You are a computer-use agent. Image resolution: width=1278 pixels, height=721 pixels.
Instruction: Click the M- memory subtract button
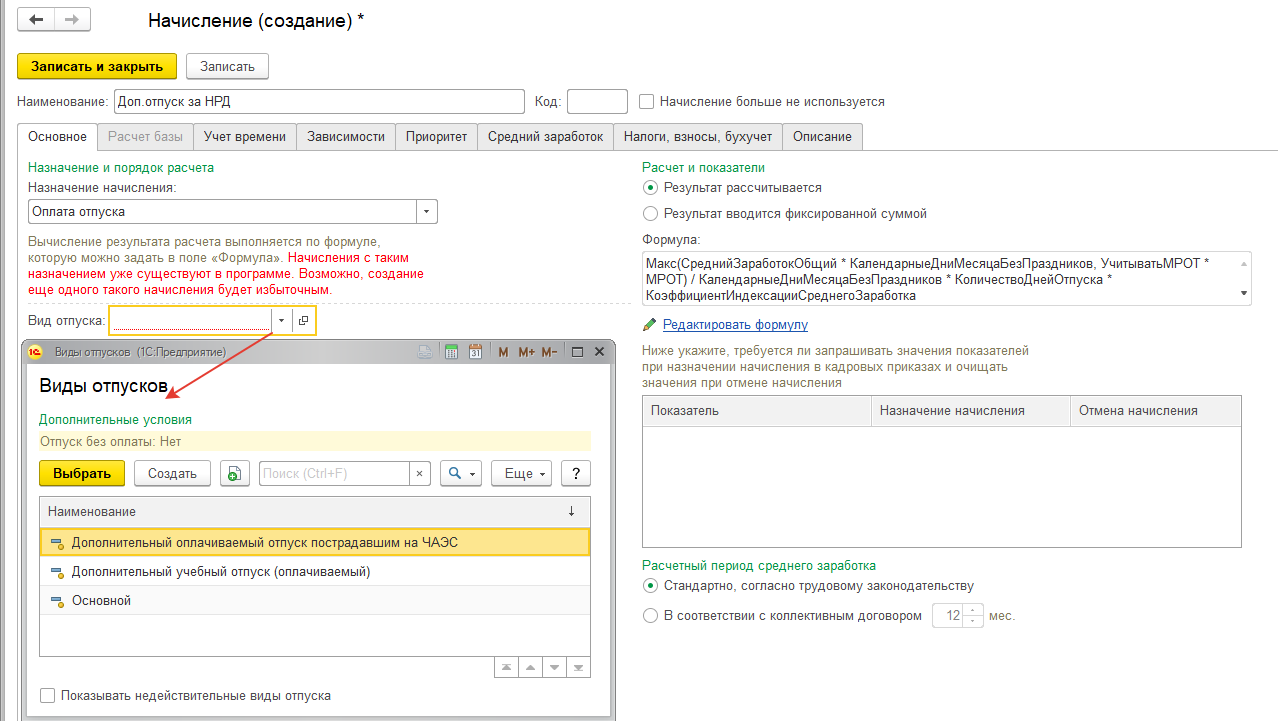click(x=549, y=352)
